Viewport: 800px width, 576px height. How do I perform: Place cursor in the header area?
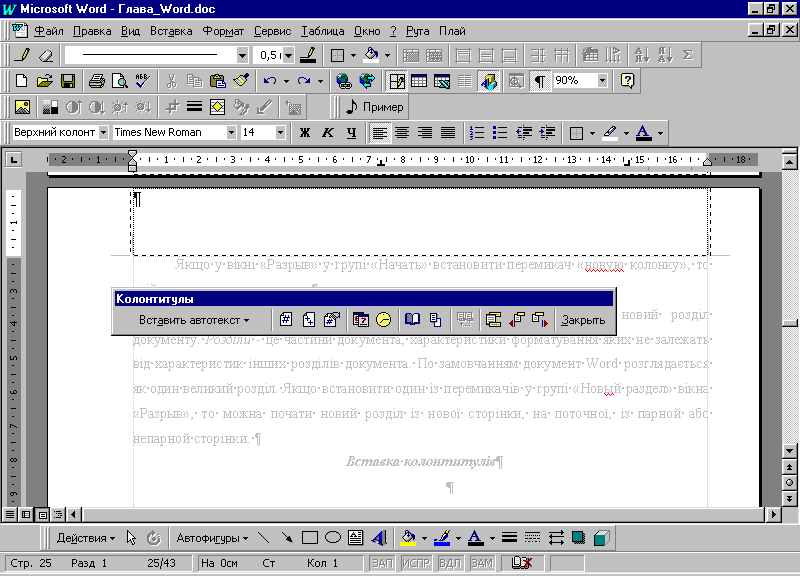click(421, 222)
